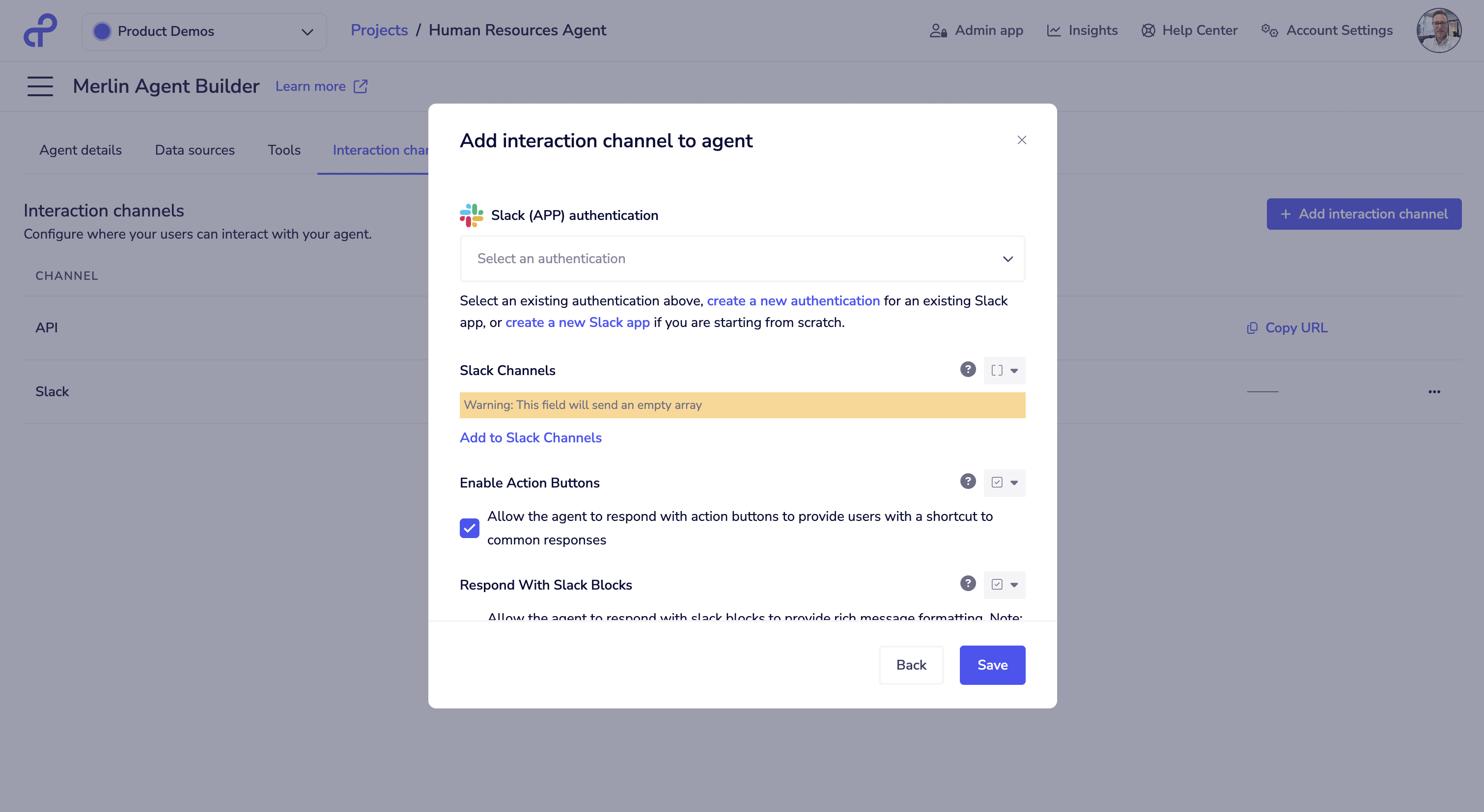This screenshot has width=1484, height=812.
Task: Open the Slack Channels field type dropdown
Action: (x=1004, y=370)
